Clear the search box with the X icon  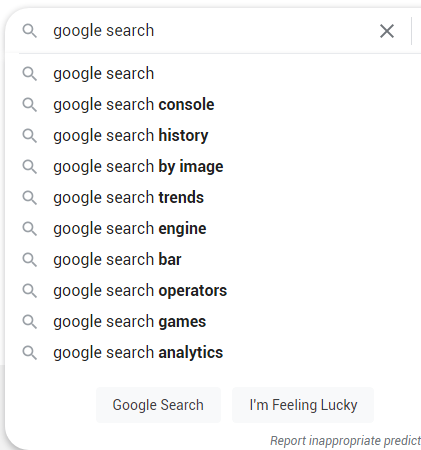(x=387, y=31)
